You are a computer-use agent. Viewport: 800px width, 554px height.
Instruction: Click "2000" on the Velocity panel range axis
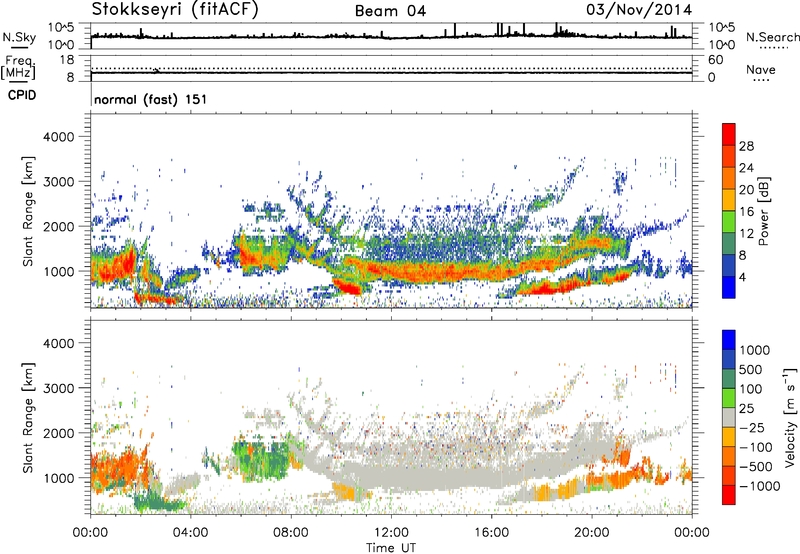(x=58, y=433)
